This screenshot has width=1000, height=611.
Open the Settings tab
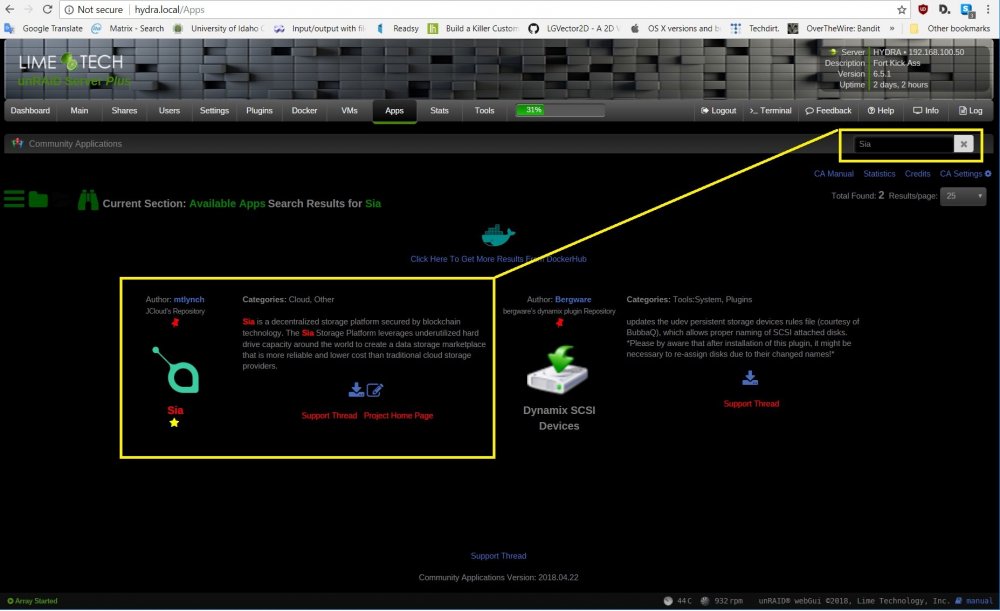(214, 110)
